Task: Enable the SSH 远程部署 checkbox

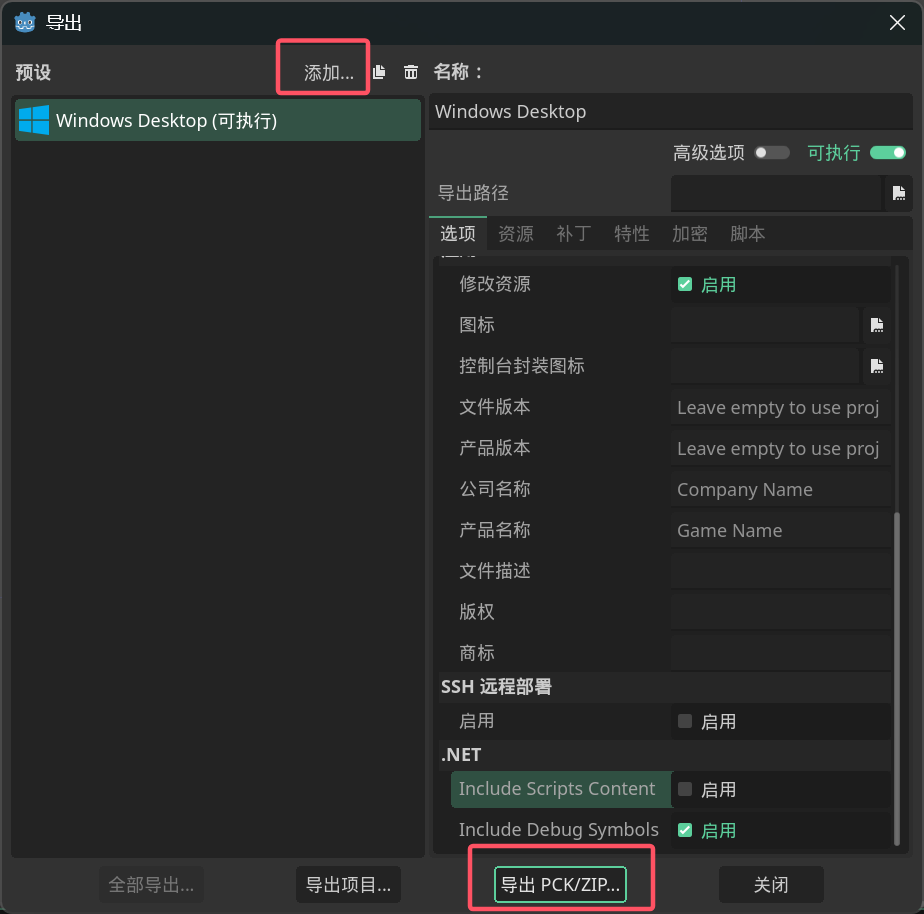Action: [x=685, y=721]
